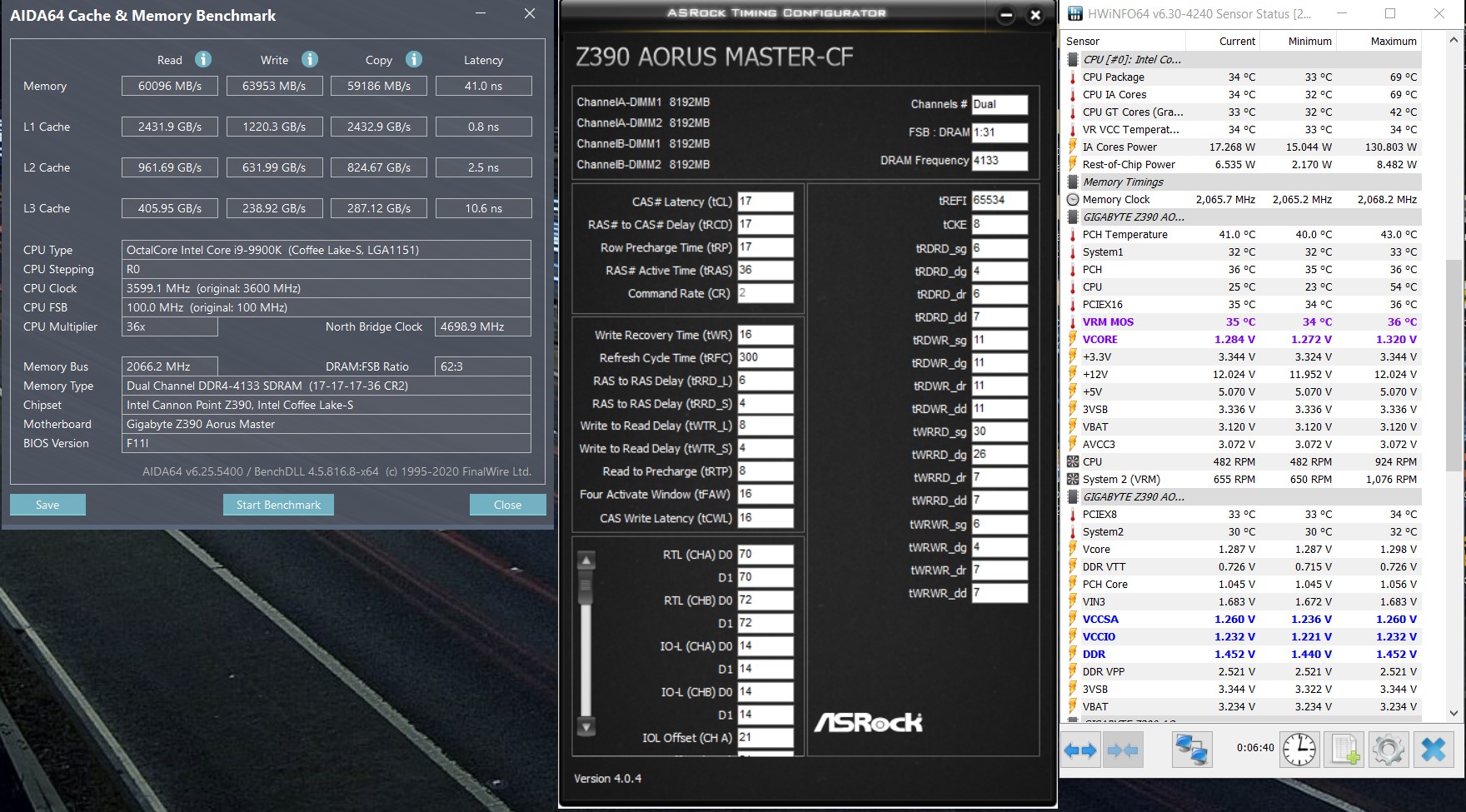This screenshot has height=812, width=1466.
Task: Click the scrollbar thumb in ASRock timing panel
Action: pos(586,589)
